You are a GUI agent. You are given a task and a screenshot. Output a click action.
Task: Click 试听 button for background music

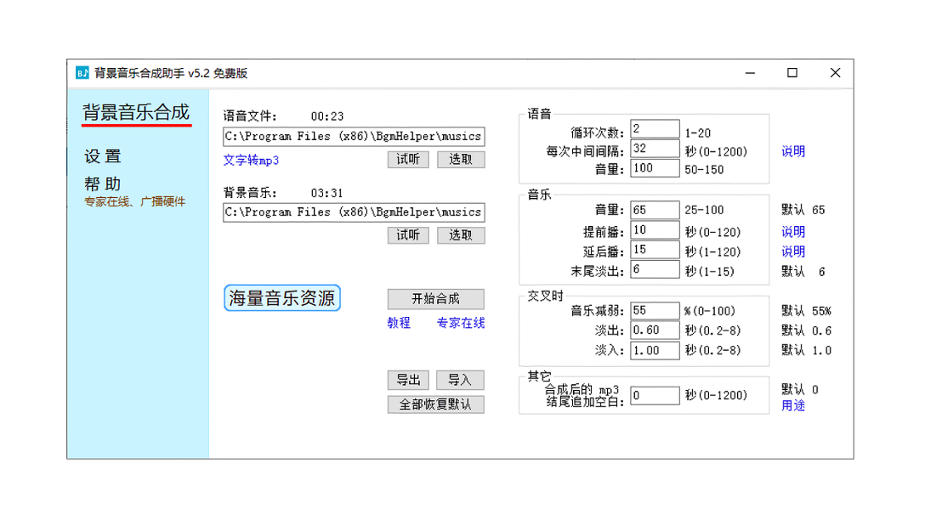point(408,236)
